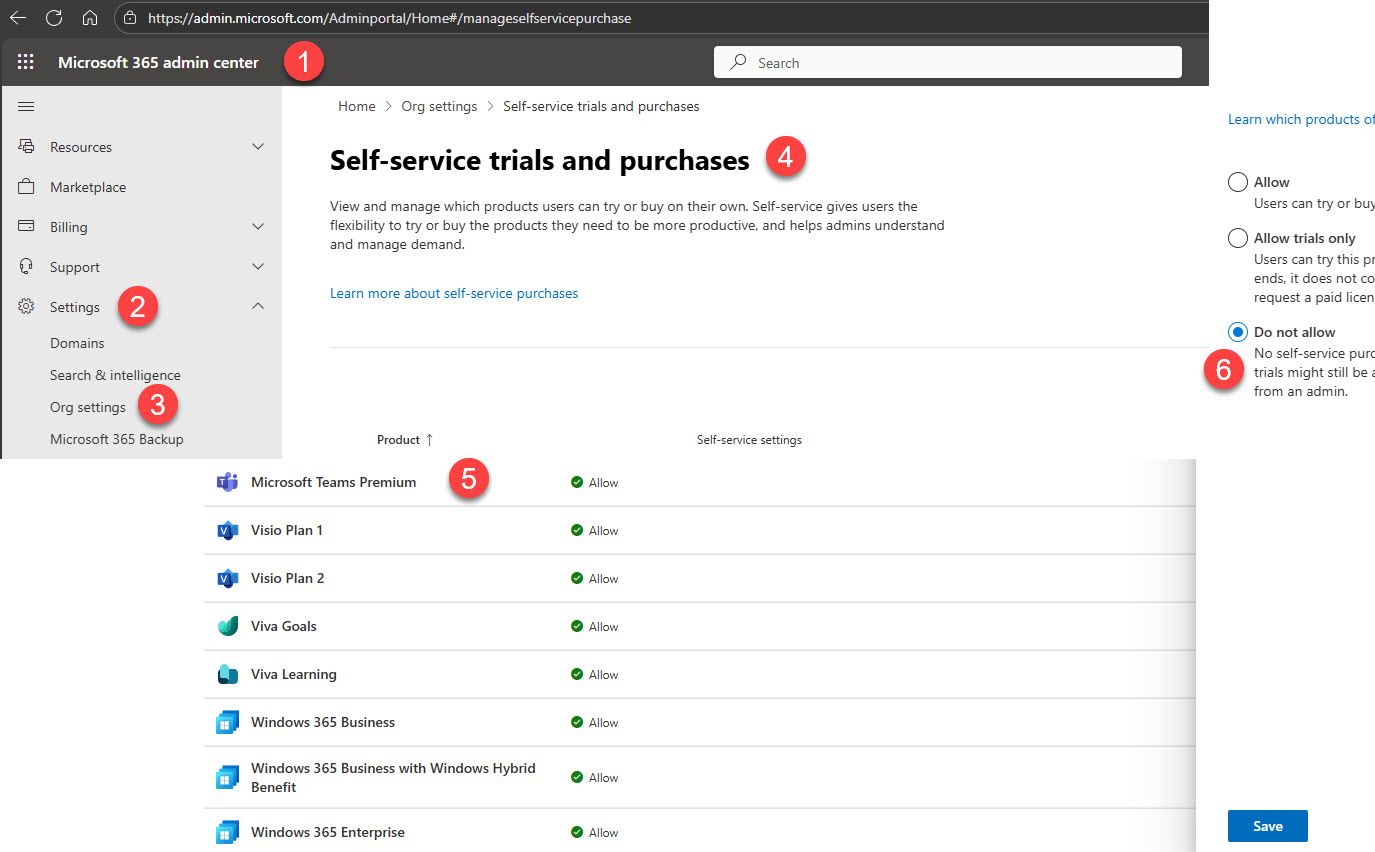Viewport: 1375px width, 852px height.
Task: Click the Home breadcrumb link
Action: click(x=356, y=106)
